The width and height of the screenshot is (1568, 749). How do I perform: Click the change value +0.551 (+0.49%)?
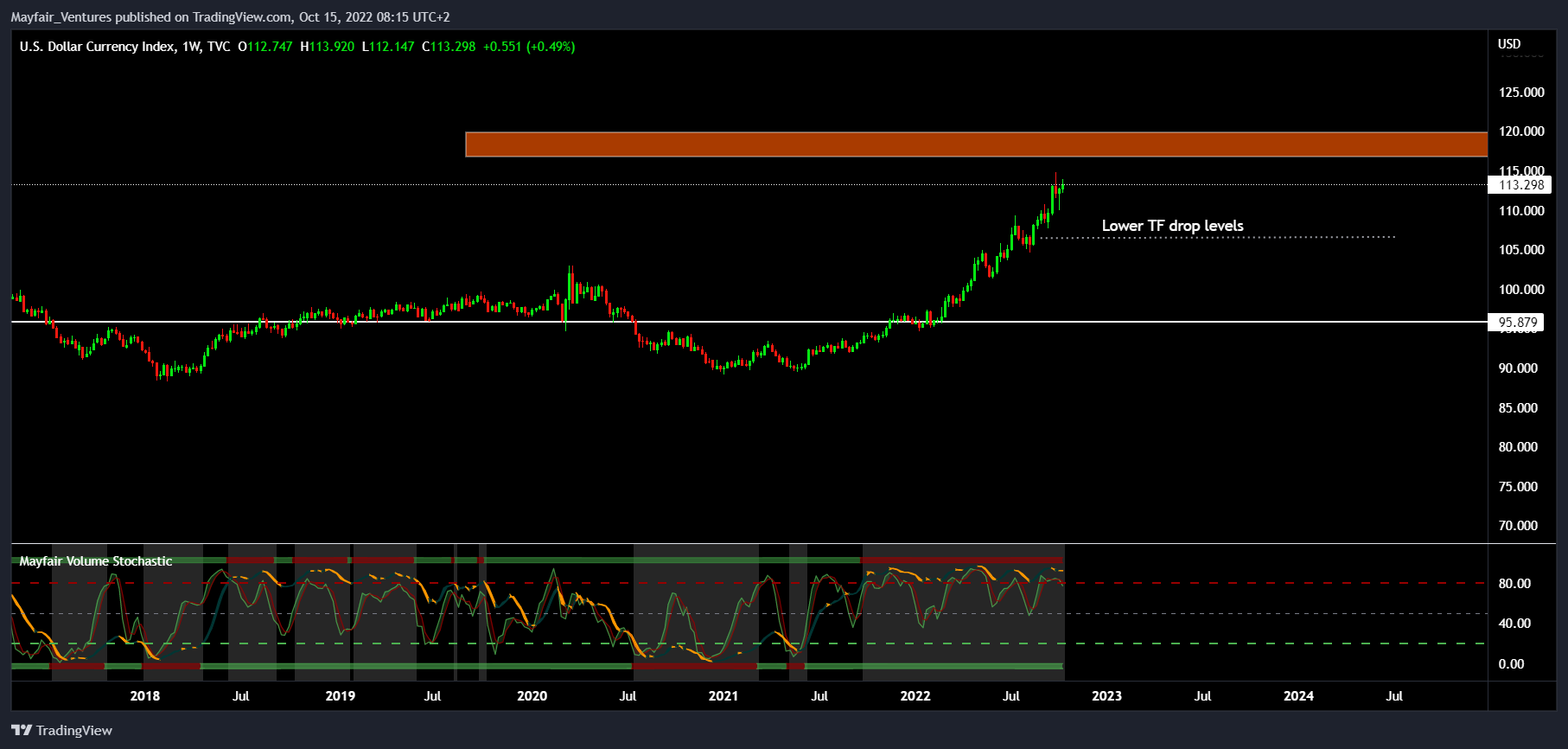(x=529, y=47)
